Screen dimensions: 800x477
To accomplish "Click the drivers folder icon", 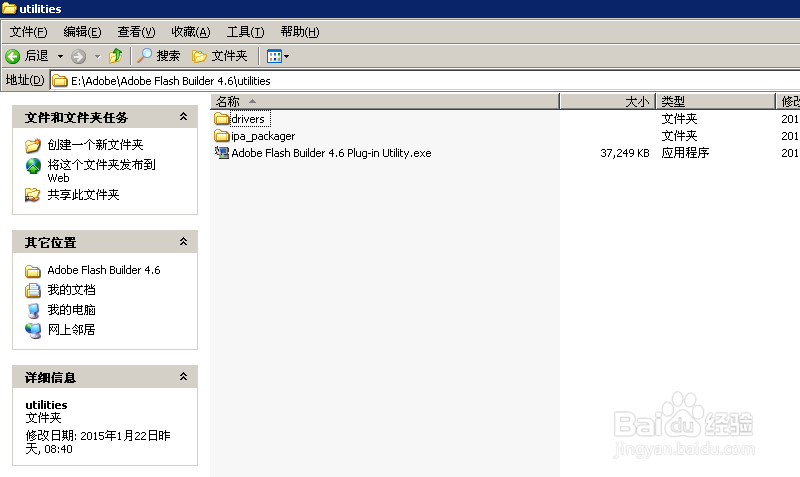I will 221,119.
